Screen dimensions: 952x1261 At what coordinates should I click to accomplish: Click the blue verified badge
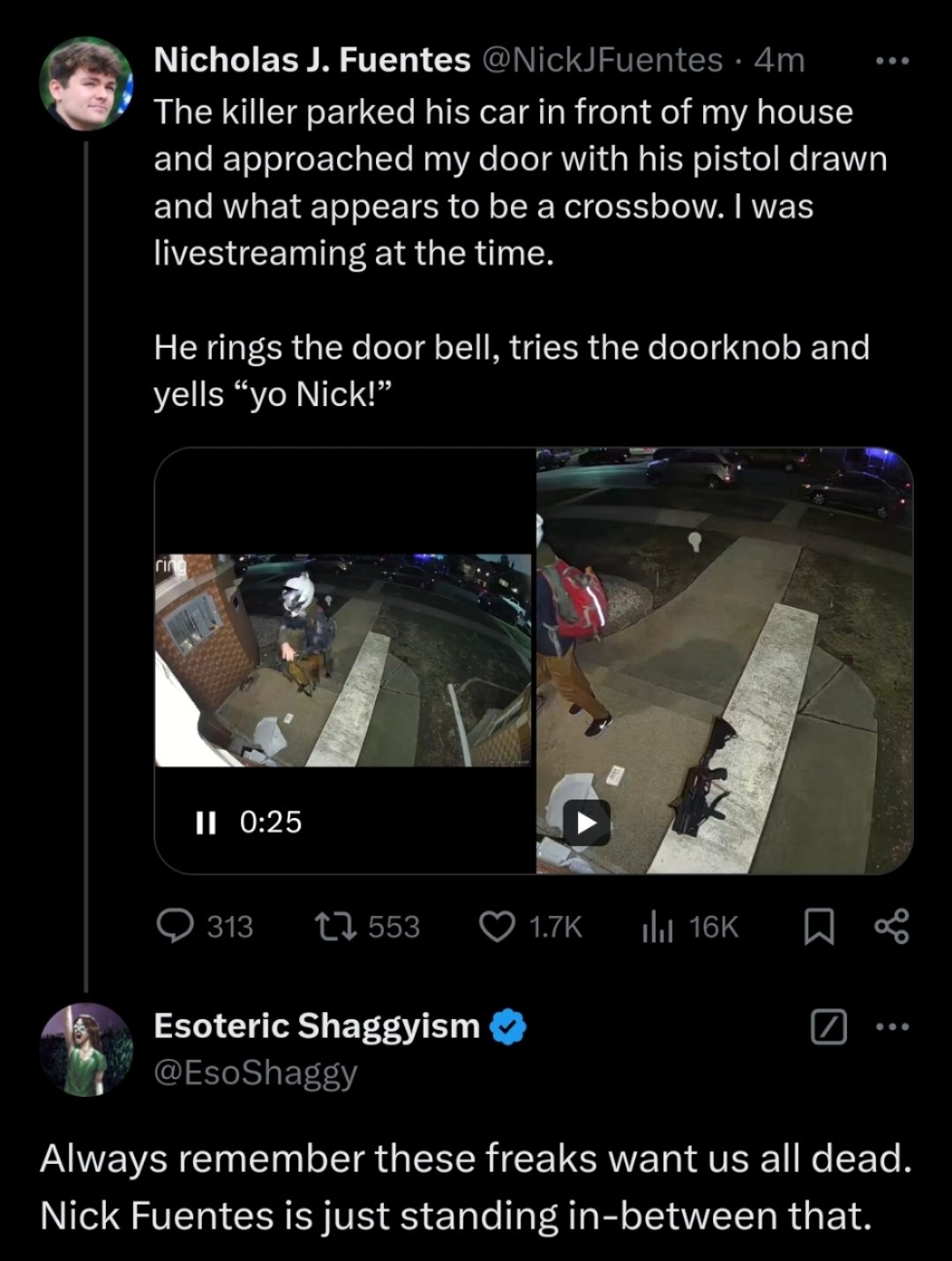point(507,1026)
